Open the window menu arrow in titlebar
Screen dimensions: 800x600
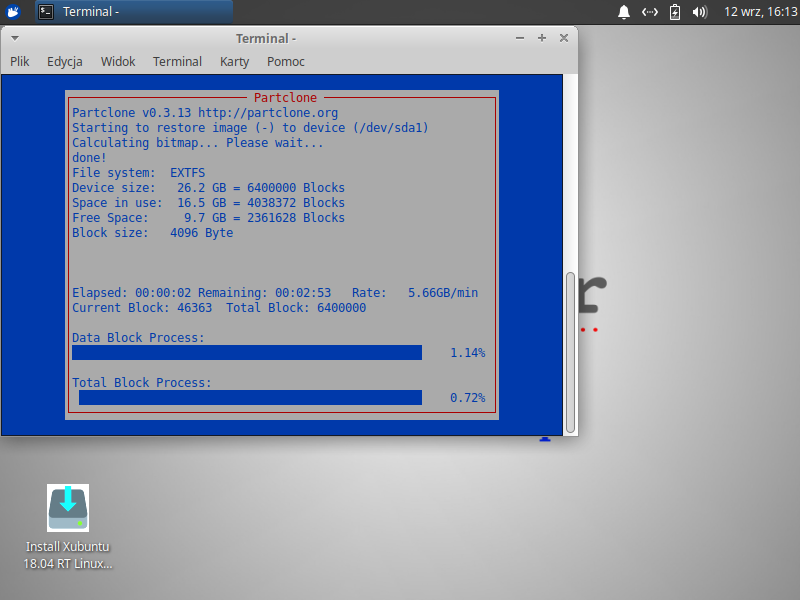15,38
